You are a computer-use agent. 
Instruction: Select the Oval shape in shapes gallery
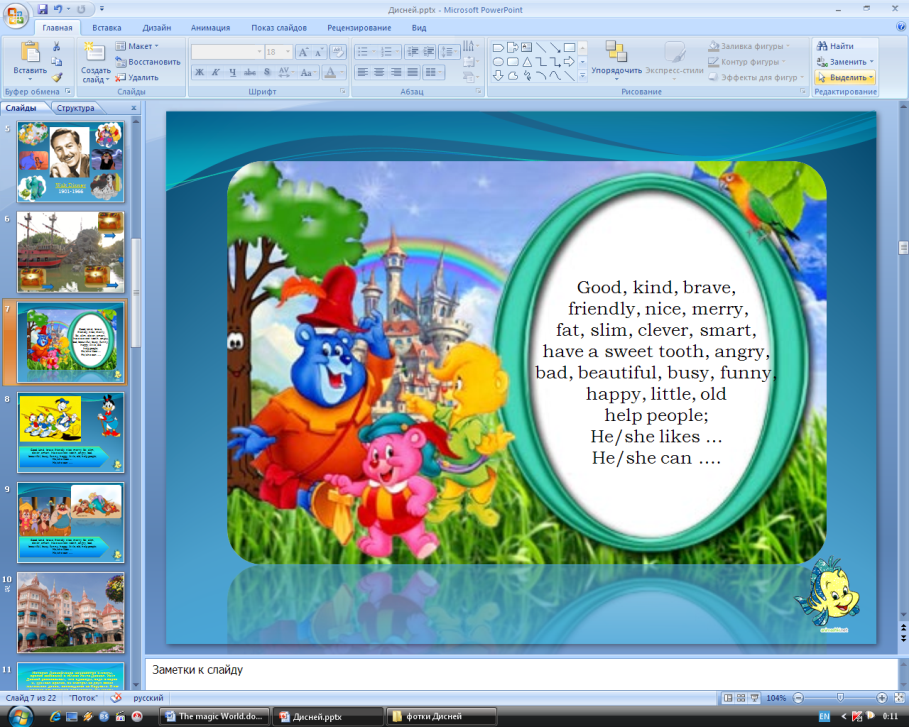(498, 61)
